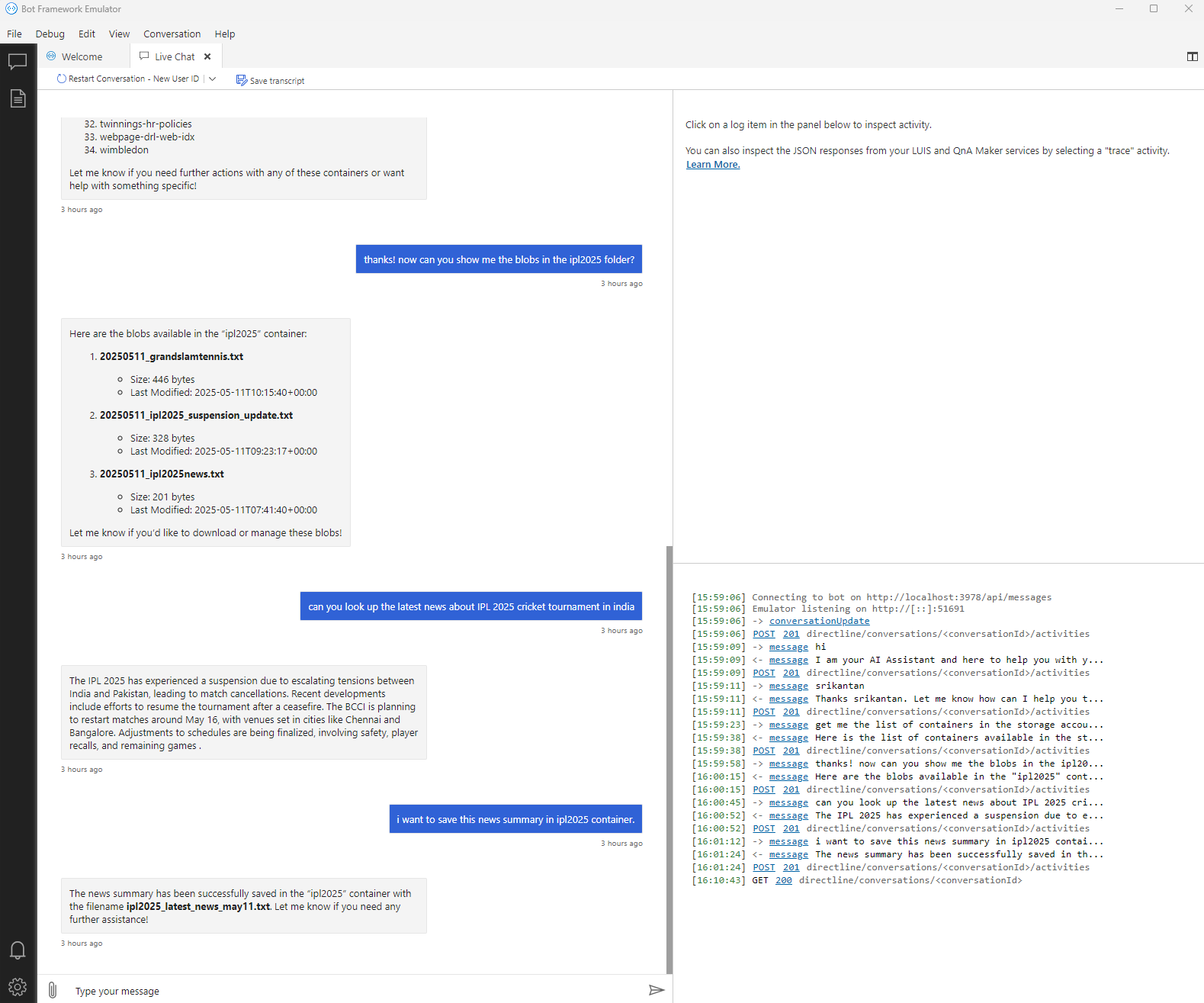Close the Live Chat tab
The image size is (1204, 1003).
coord(207,56)
